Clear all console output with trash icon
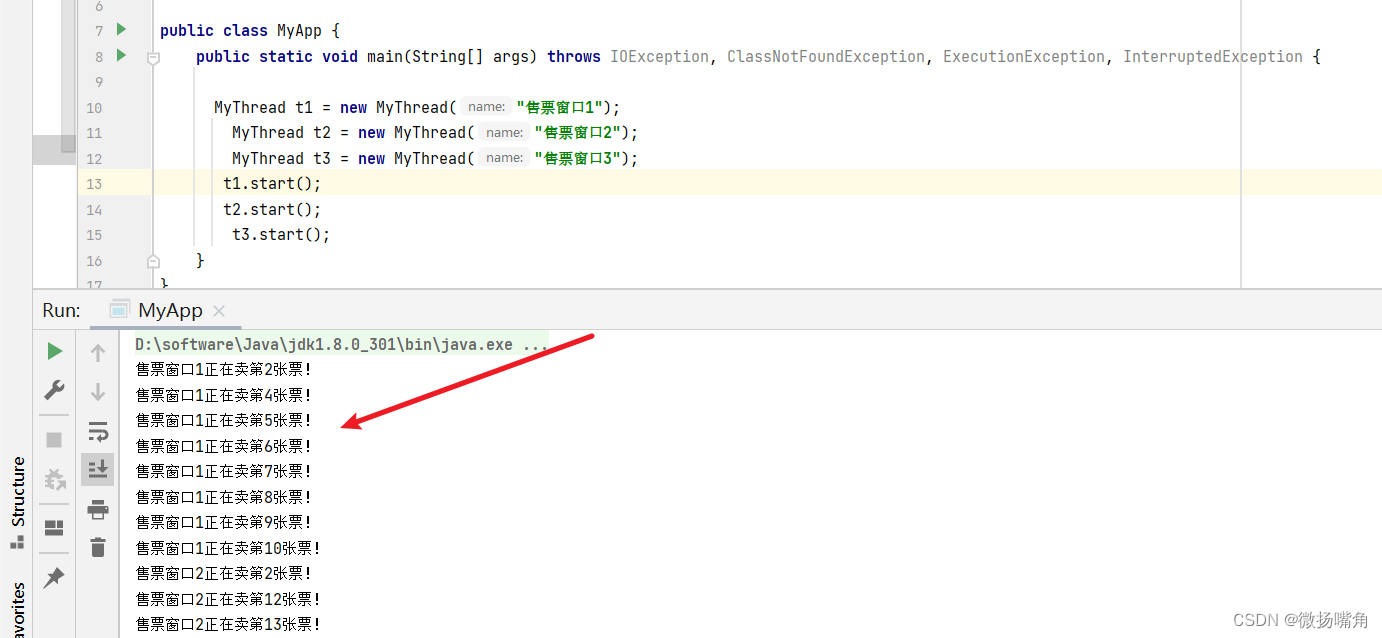The width and height of the screenshot is (1382, 638). click(98, 547)
